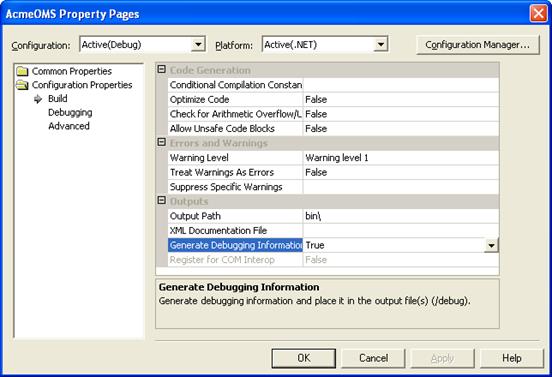Image resolution: width=552 pixels, height=377 pixels.
Task: Click the Output Path value field
Action: point(401,216)
